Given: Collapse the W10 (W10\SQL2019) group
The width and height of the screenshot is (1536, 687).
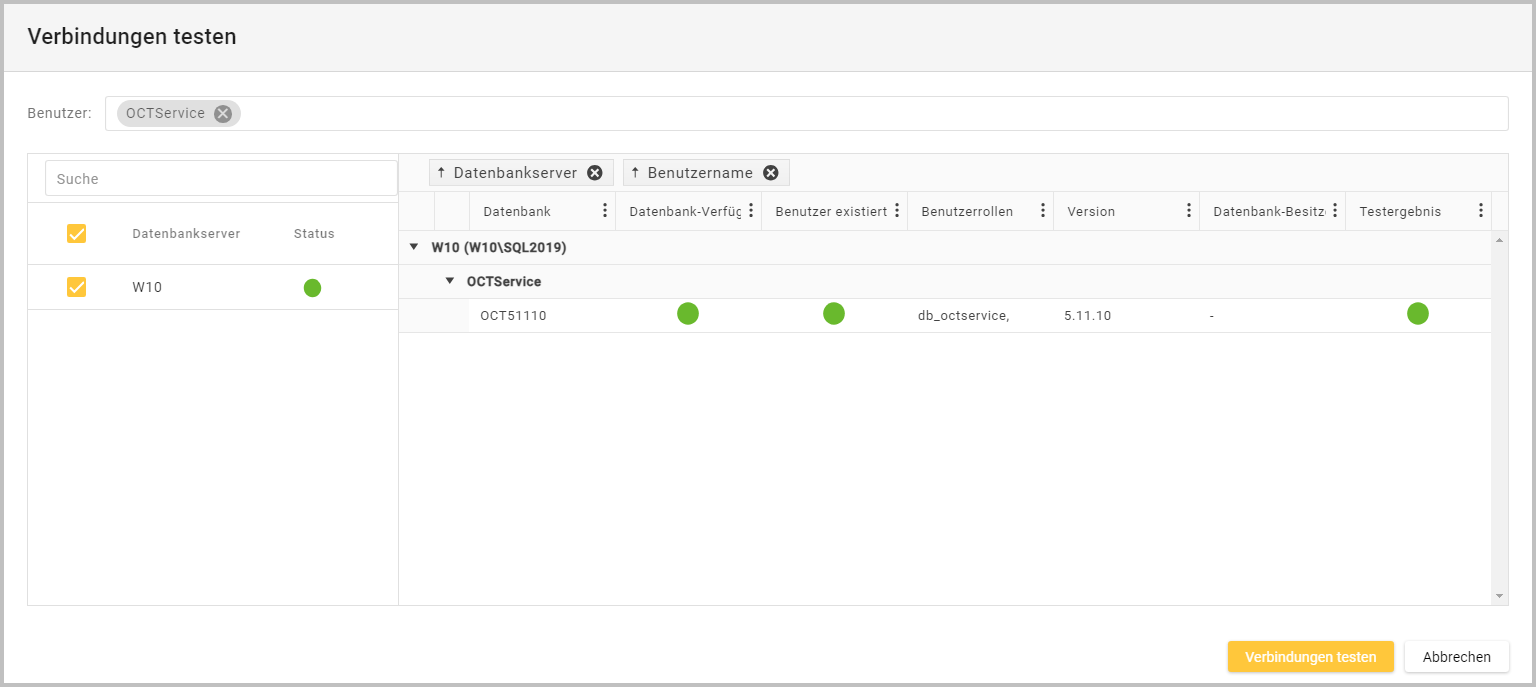Looking at the screenshot, I should coord(414,247).
